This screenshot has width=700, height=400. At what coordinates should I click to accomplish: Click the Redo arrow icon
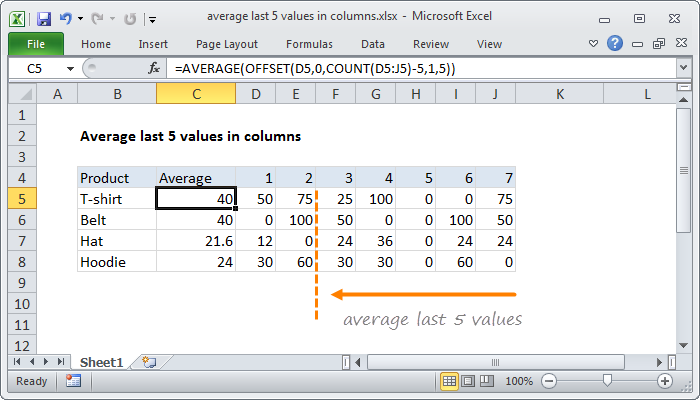pyautogui.click(x=97, y=19)
